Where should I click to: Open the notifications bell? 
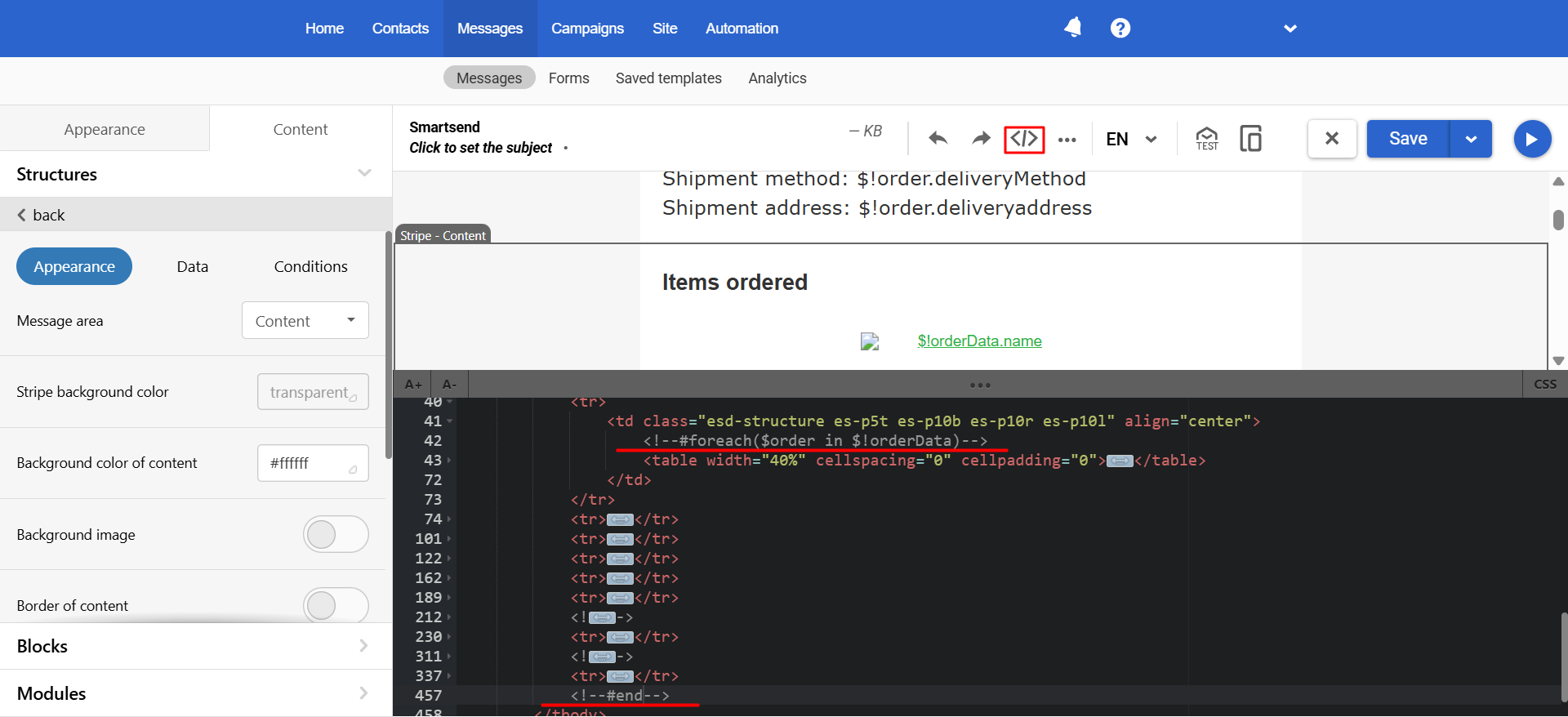[1073, 28]
